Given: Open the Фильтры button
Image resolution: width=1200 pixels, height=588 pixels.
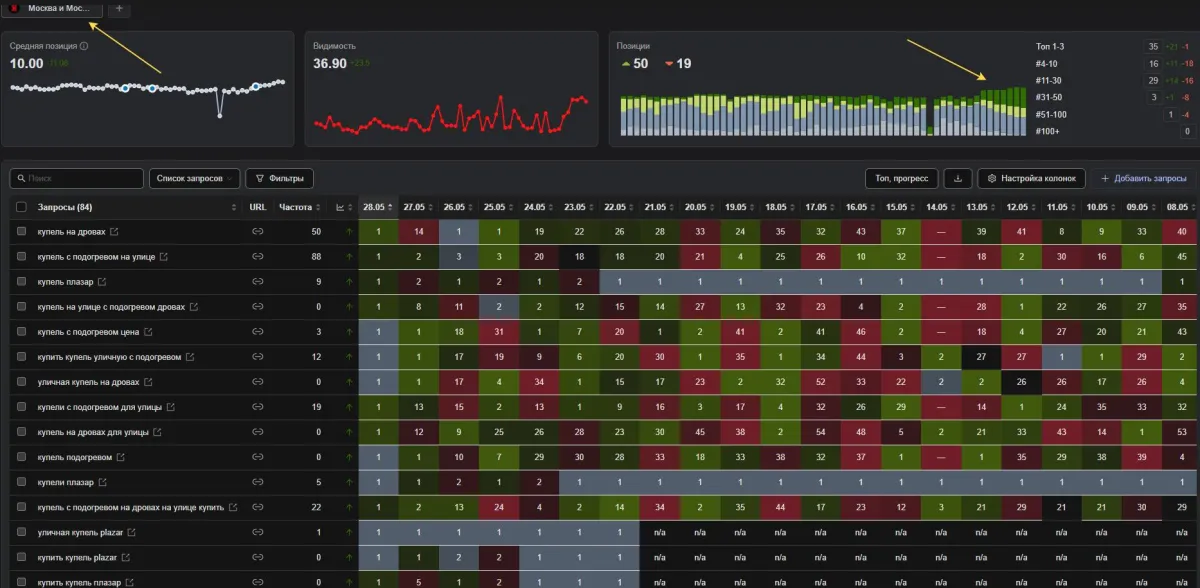Looking at the screenshot, I should (x=279, y=178).
